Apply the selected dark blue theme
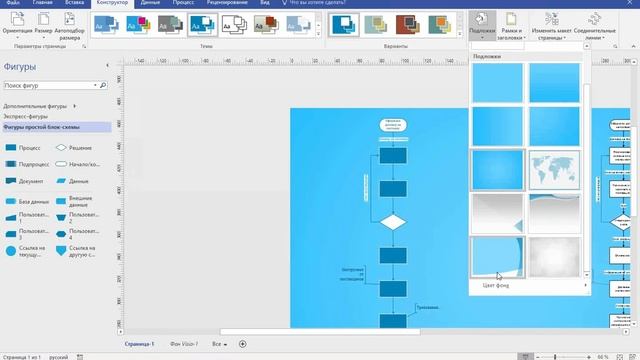Image resolution: width=640 pixels, height=360 pixels. 202,25
